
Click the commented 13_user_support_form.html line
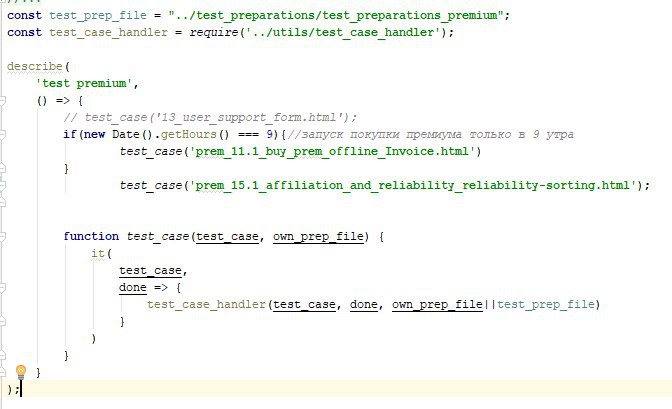[x=210, y=117]
